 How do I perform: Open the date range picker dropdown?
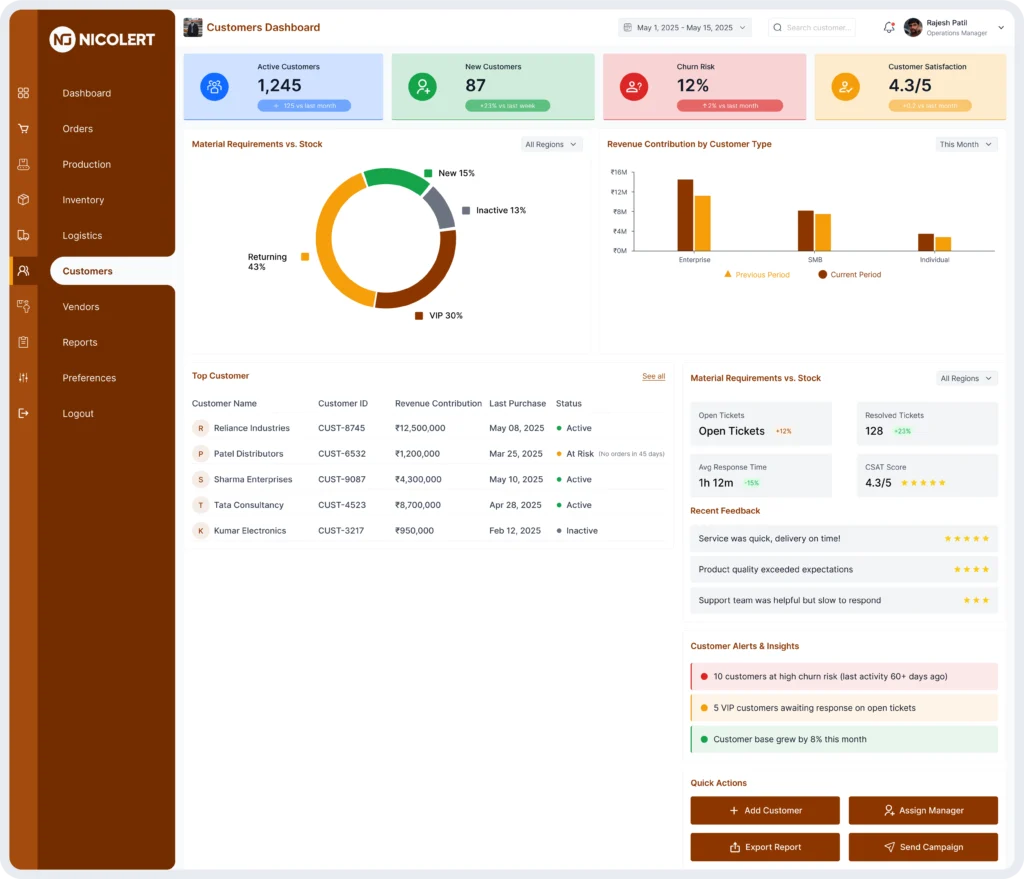[x=685, y=28]
